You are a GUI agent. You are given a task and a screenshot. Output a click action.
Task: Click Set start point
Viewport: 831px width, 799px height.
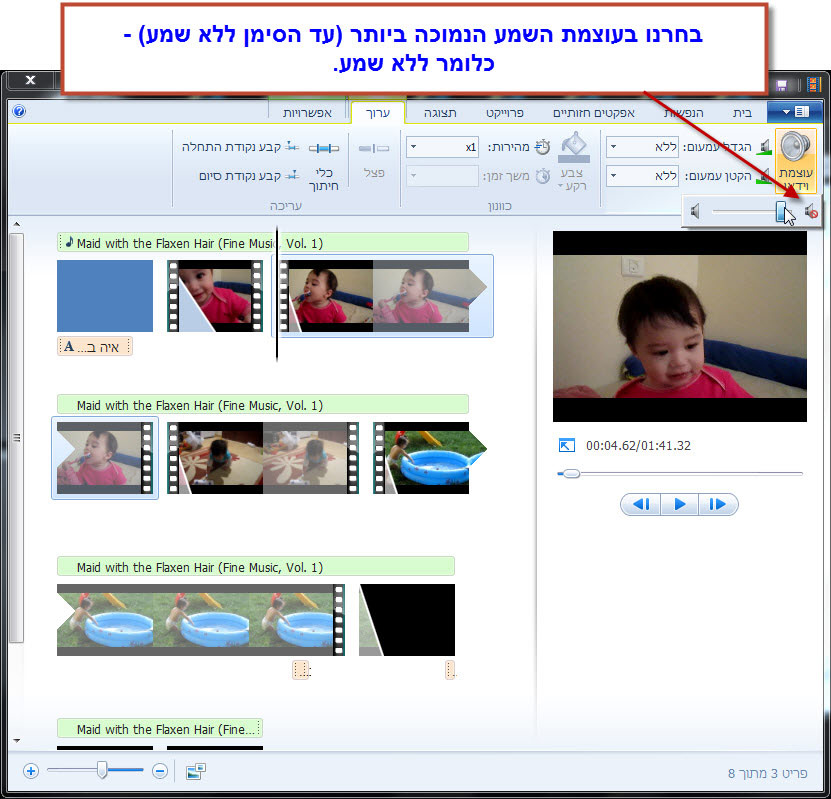pyautogui.click(x=240, y=147)
